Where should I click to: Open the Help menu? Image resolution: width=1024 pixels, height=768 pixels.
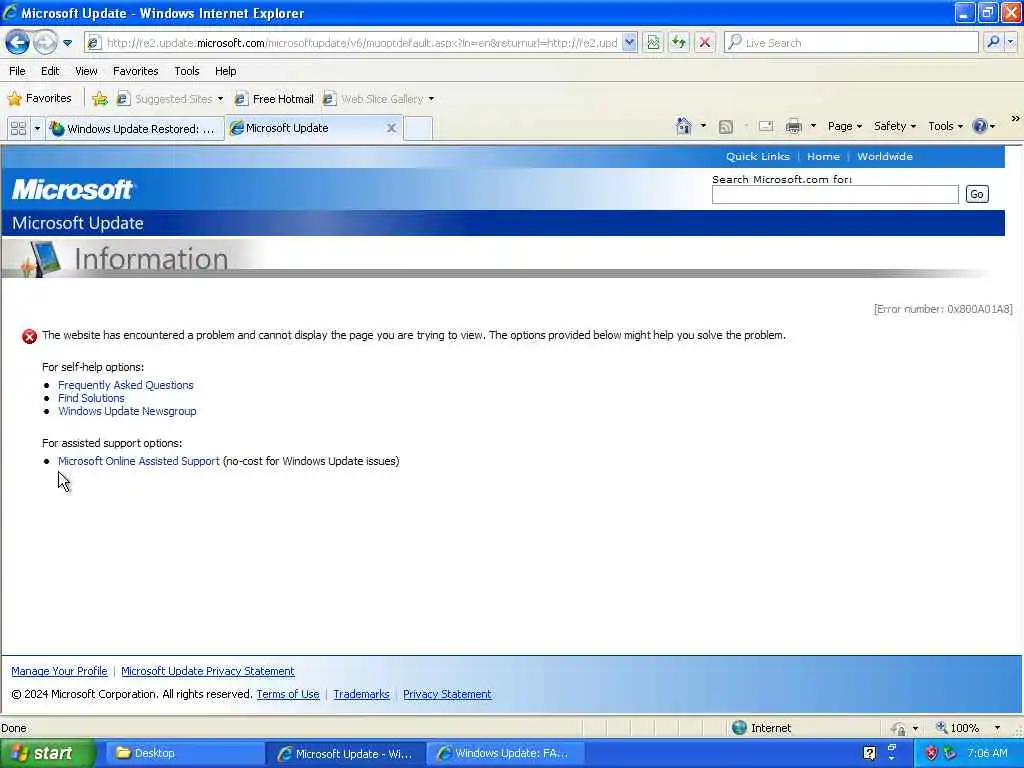226,71
